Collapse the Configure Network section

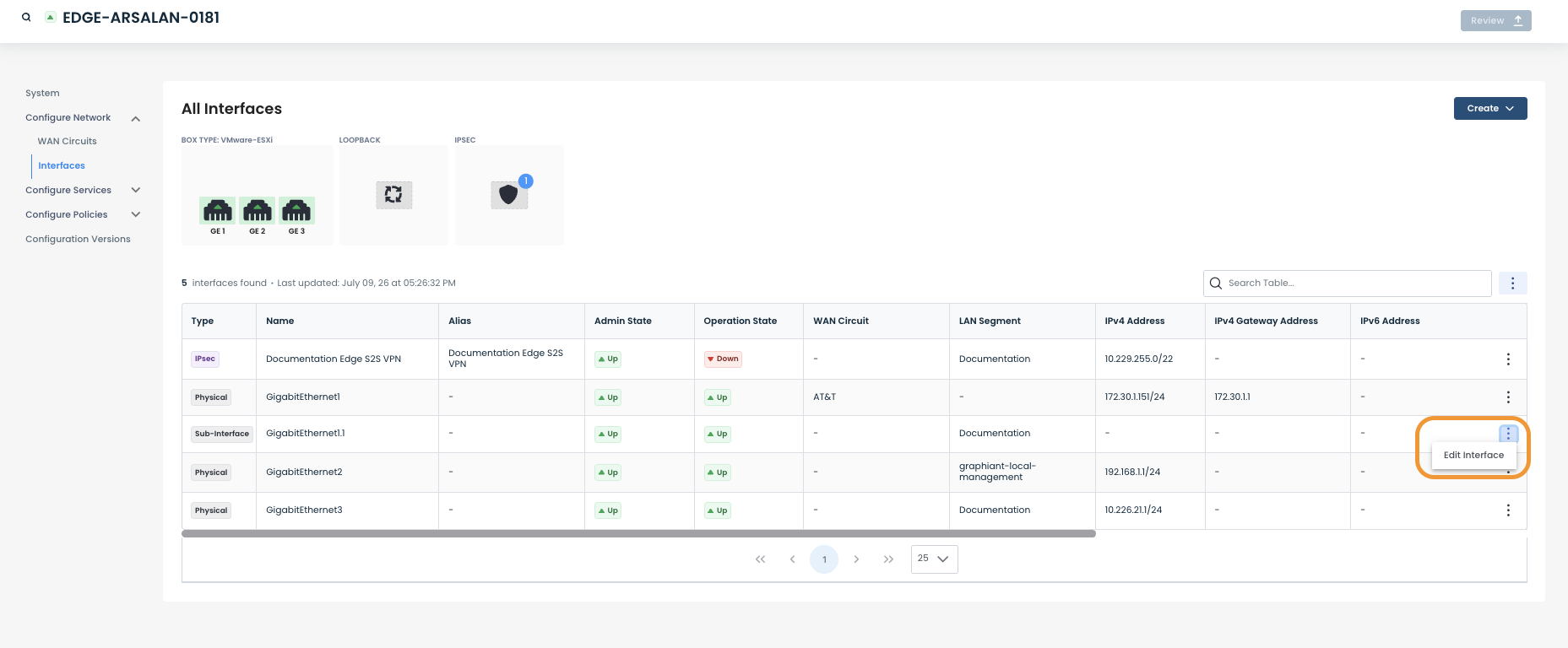point(136,118)
